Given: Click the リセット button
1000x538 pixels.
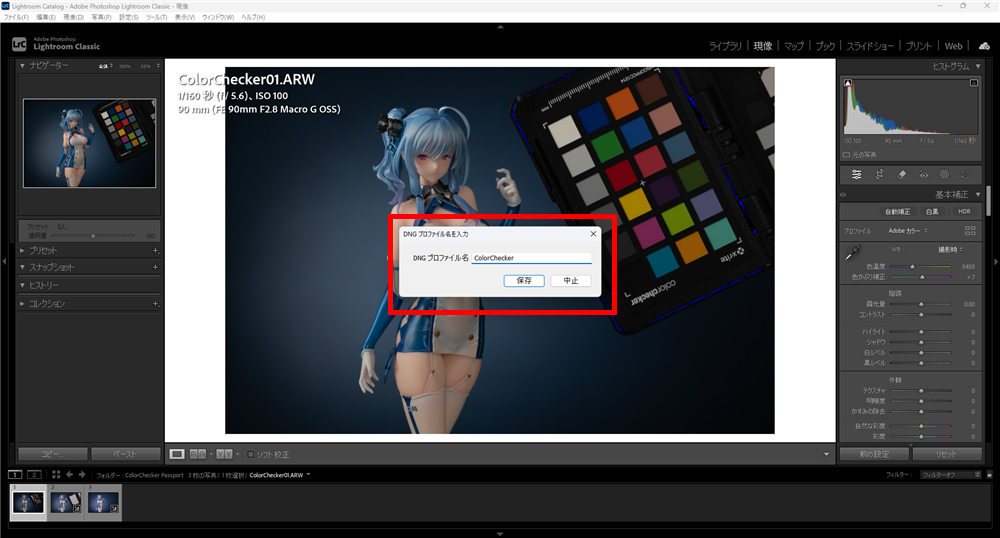Looking at the screenshot, I should pos(947,454).
